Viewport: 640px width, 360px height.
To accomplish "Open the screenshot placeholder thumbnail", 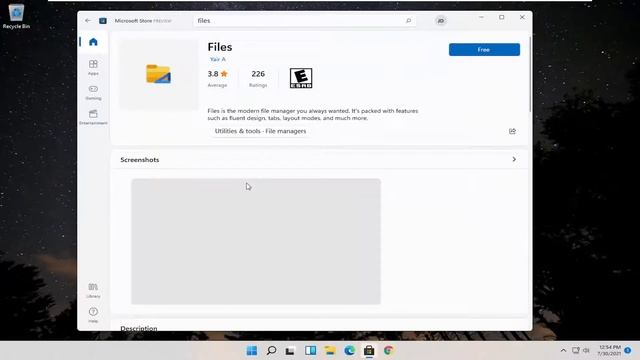I will [256, 241].
